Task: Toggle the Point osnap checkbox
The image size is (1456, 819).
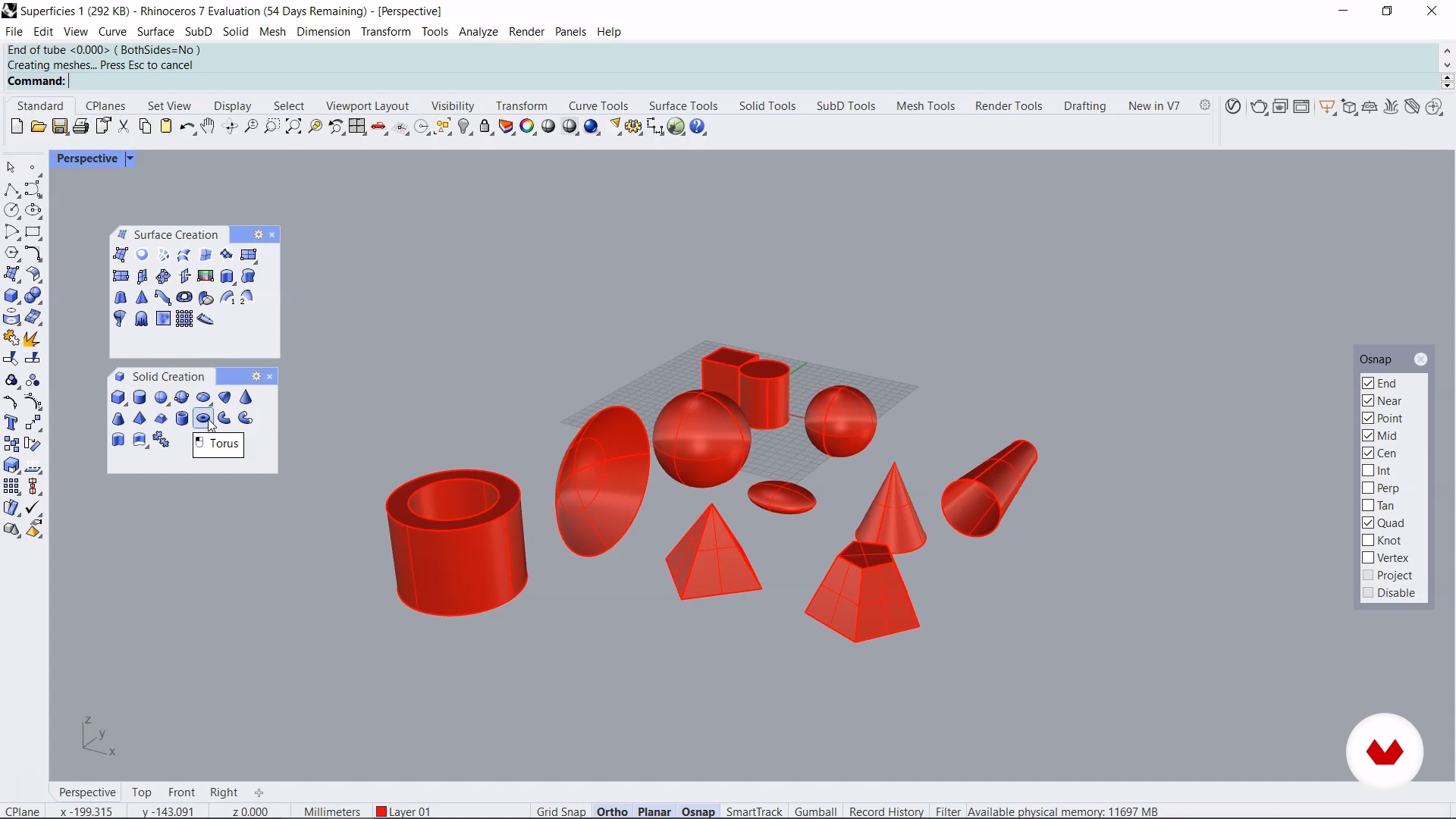Action: coord(1368,418)
